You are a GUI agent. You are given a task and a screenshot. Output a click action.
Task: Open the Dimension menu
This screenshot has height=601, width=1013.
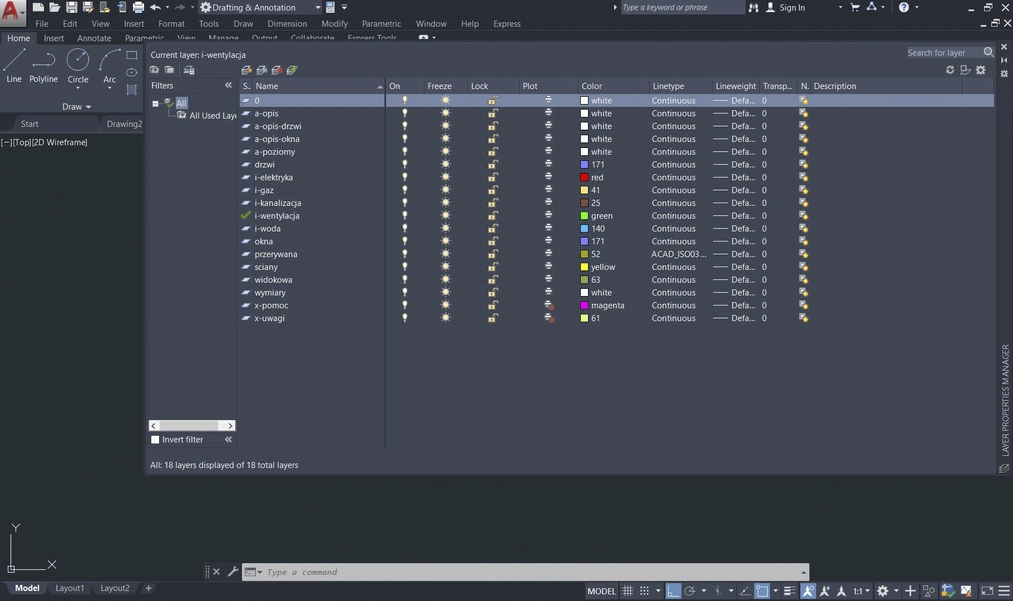coord(287,24)
